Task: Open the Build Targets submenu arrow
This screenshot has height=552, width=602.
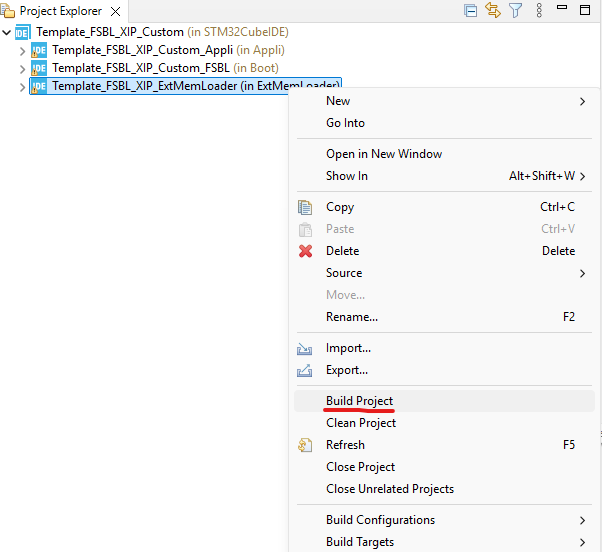Action: (582, 542)
